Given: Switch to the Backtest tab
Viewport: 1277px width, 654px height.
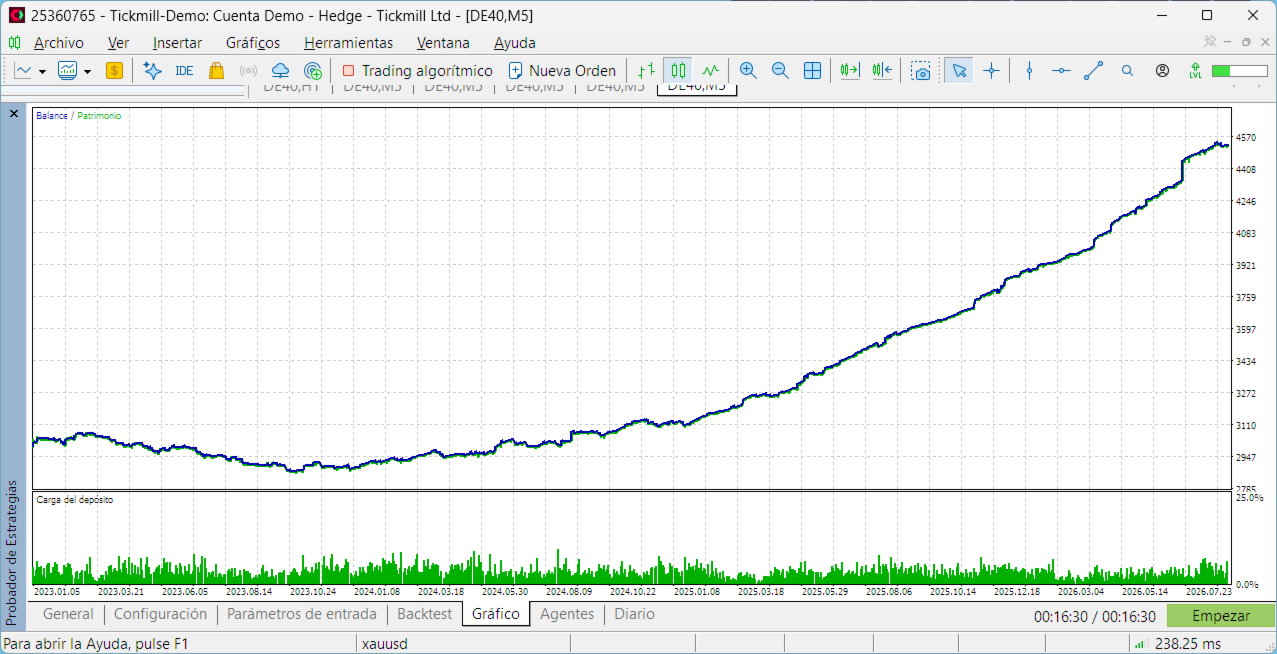Looking at the screenshot, I should [x=425, y=614].
